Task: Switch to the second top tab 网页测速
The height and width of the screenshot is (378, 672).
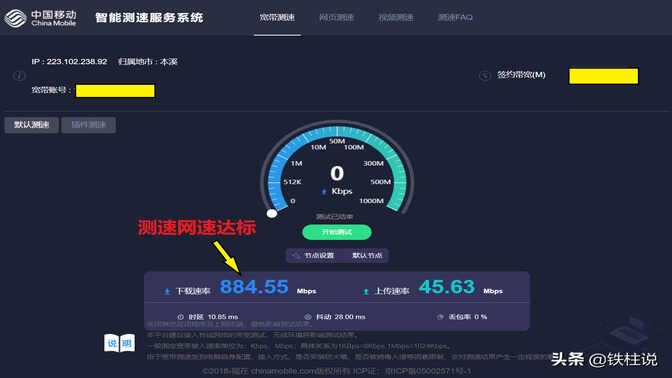Action: (336, 18)
